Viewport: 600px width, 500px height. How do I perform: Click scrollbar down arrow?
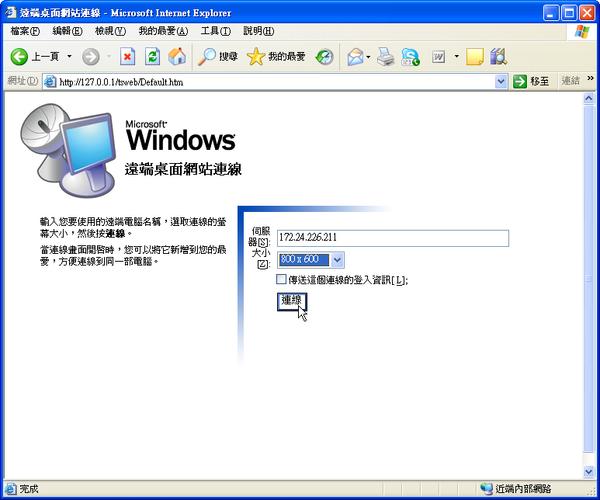[x=589, y=472]
